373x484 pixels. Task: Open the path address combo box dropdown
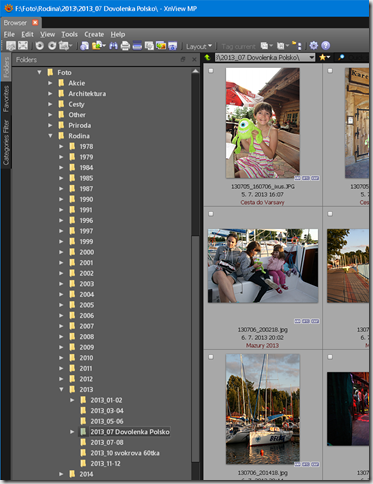tap(312, 57)
